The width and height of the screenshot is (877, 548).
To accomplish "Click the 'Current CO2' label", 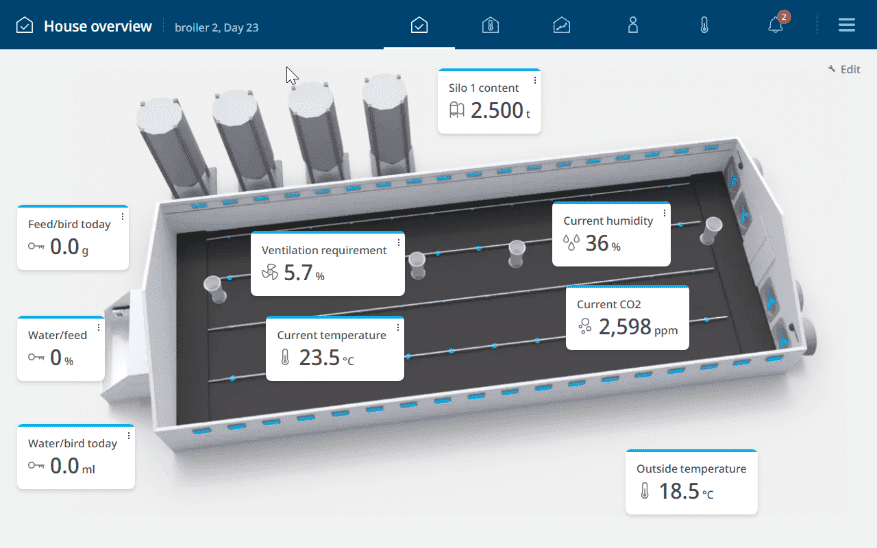I will (609, 304).
